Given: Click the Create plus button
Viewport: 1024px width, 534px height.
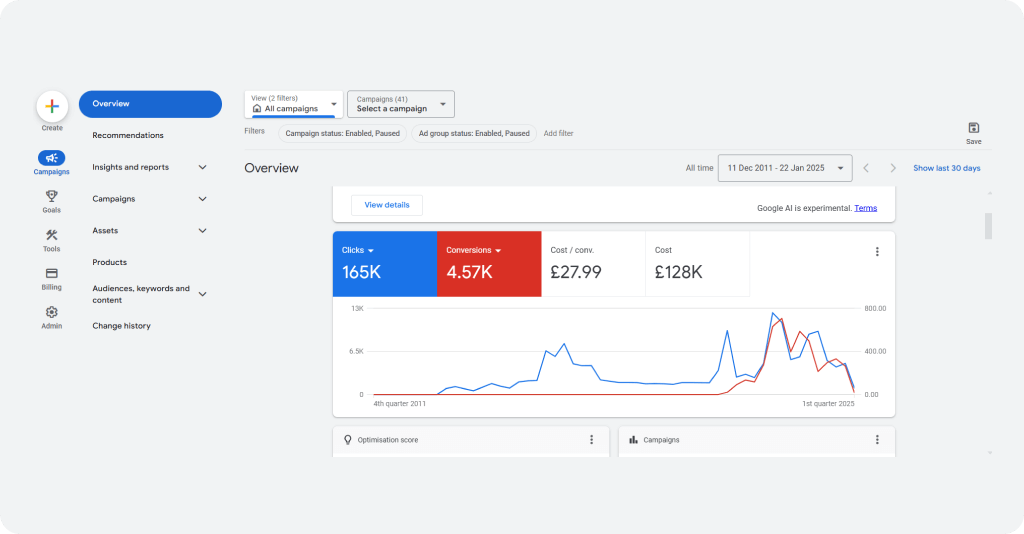Looking at the screenshot, I should click(x=52, y=106).
